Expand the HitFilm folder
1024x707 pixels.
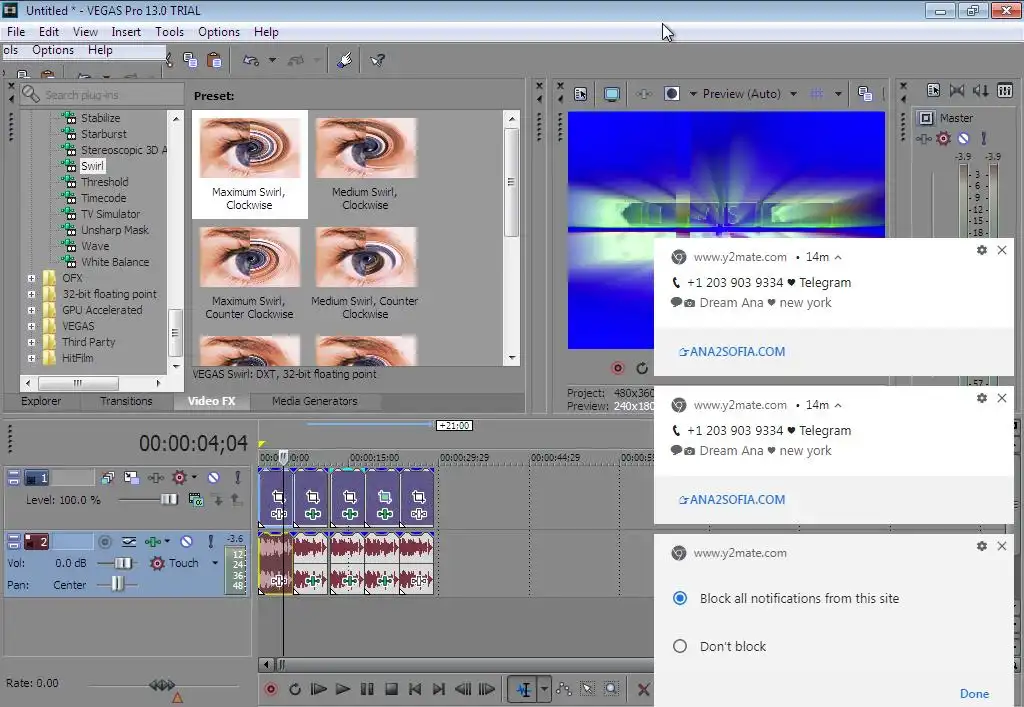click(x=31, y=358)
